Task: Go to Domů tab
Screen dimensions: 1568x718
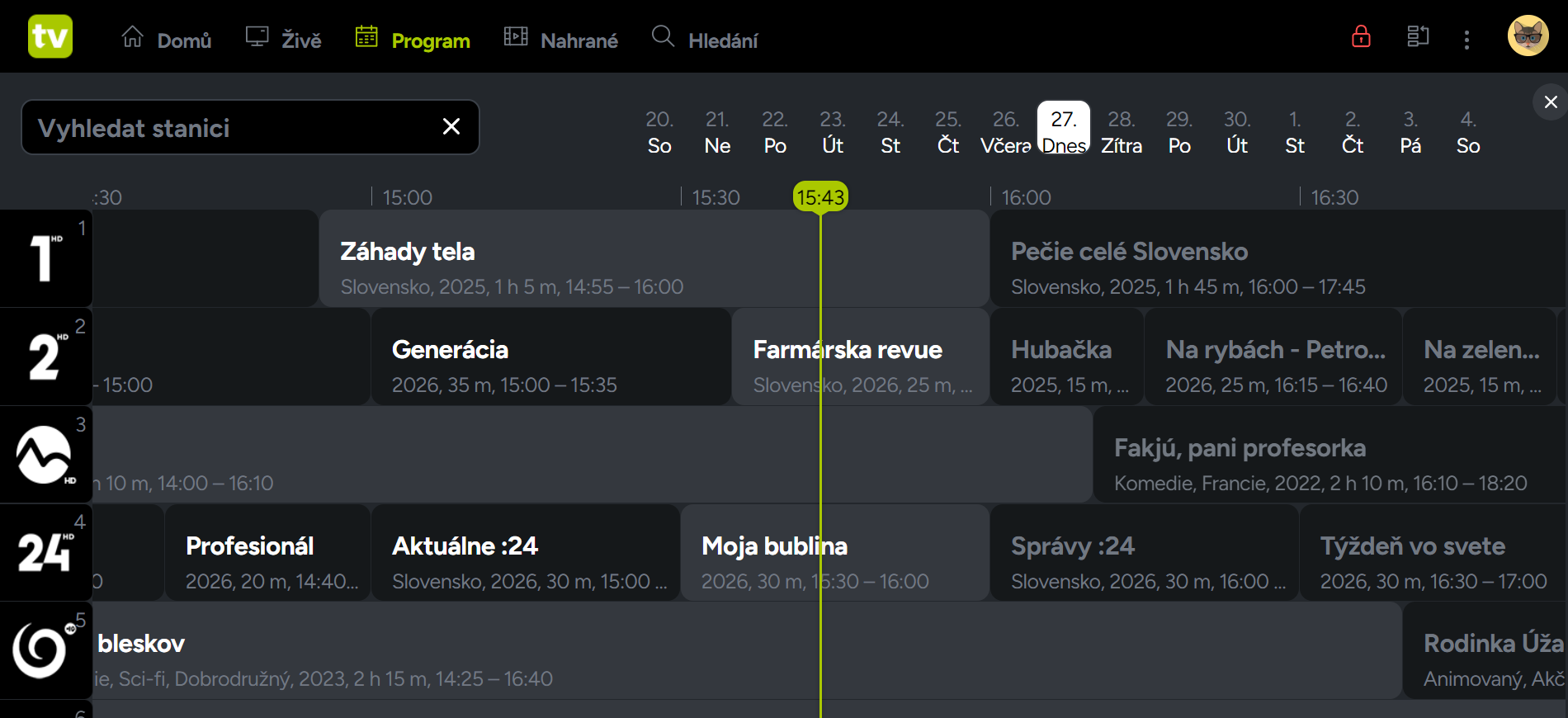Action: coord(167,40)
